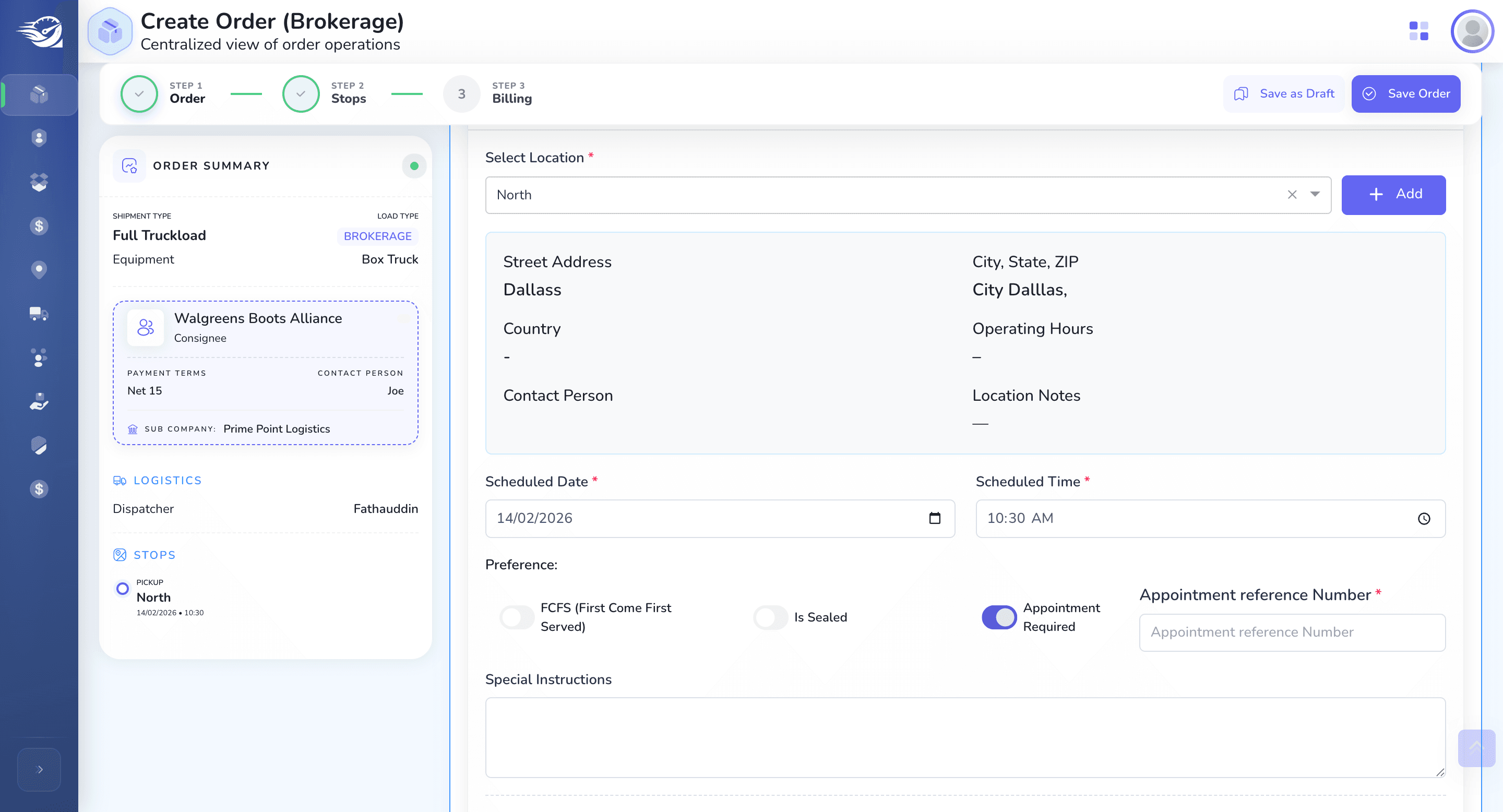Click the scroll-to-top arrow button
The height and width of the screenshot is (812, 1503).
(x=1475, y=747)
